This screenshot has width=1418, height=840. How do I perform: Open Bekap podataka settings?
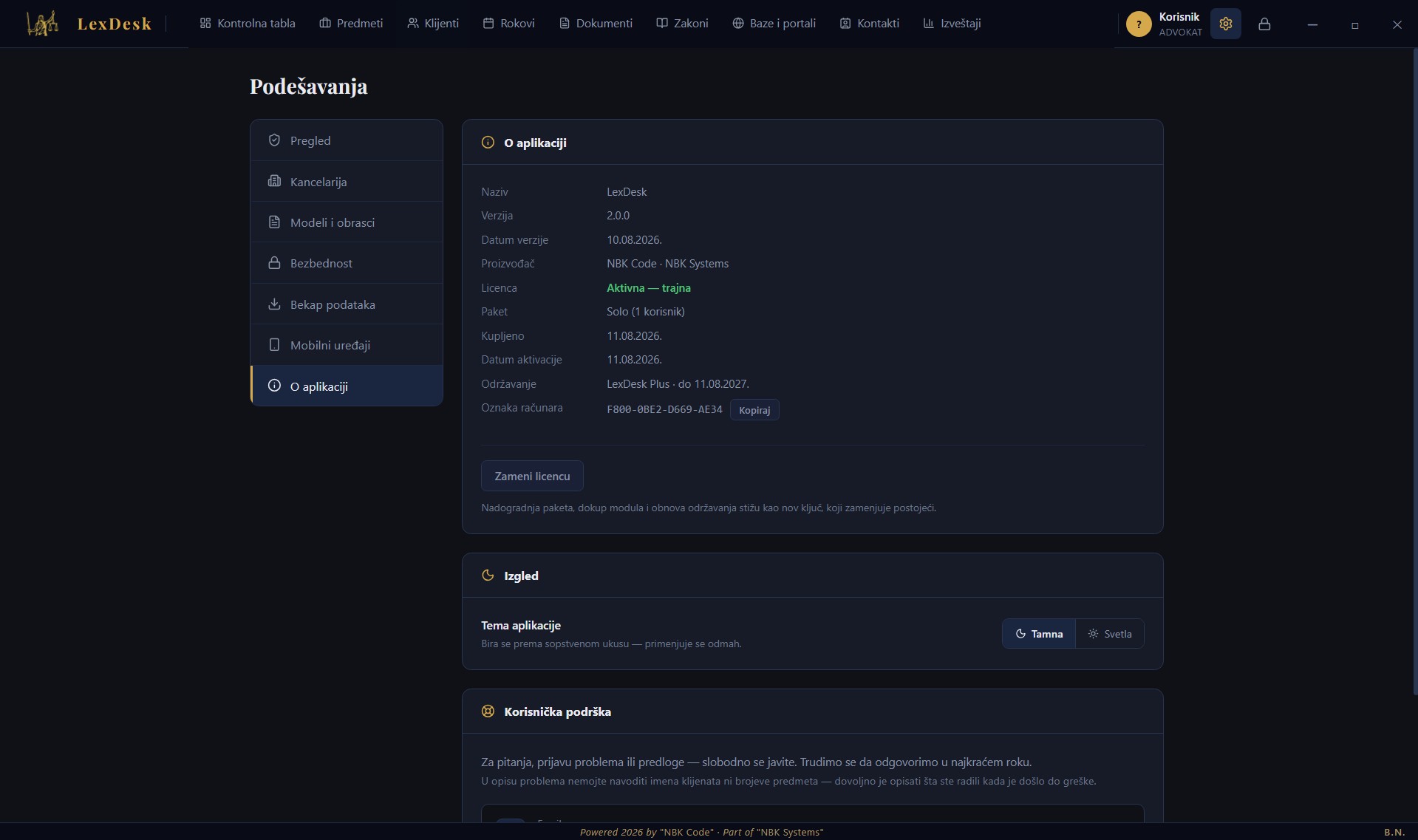click(347, 304)
